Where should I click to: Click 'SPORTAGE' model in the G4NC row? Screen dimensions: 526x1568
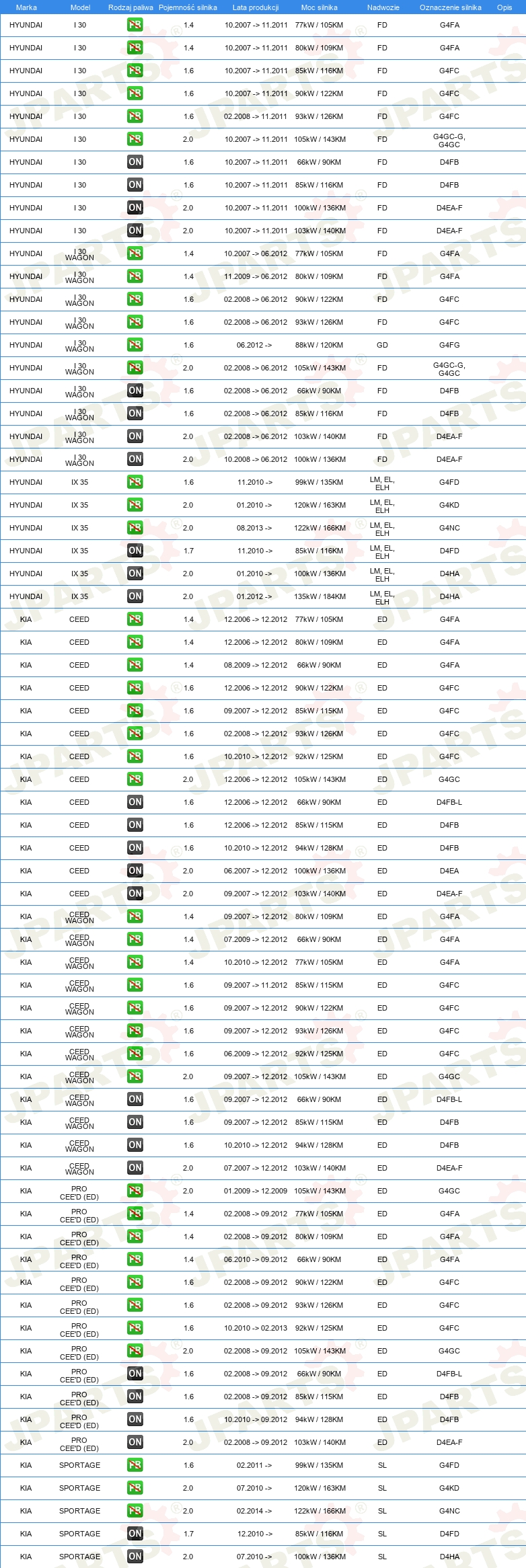[x=79, y=1511]
